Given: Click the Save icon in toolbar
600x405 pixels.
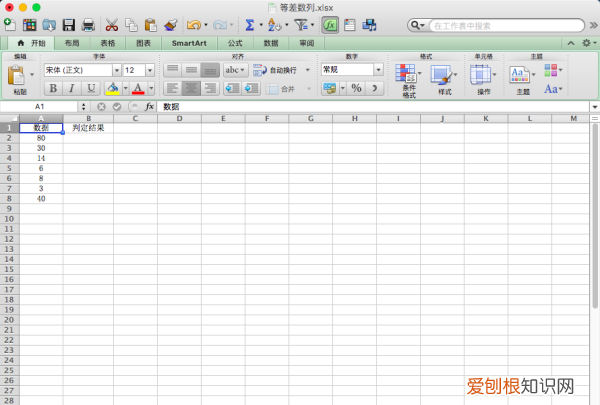Looking at the screenshot, I should click(x=69, y=24).
